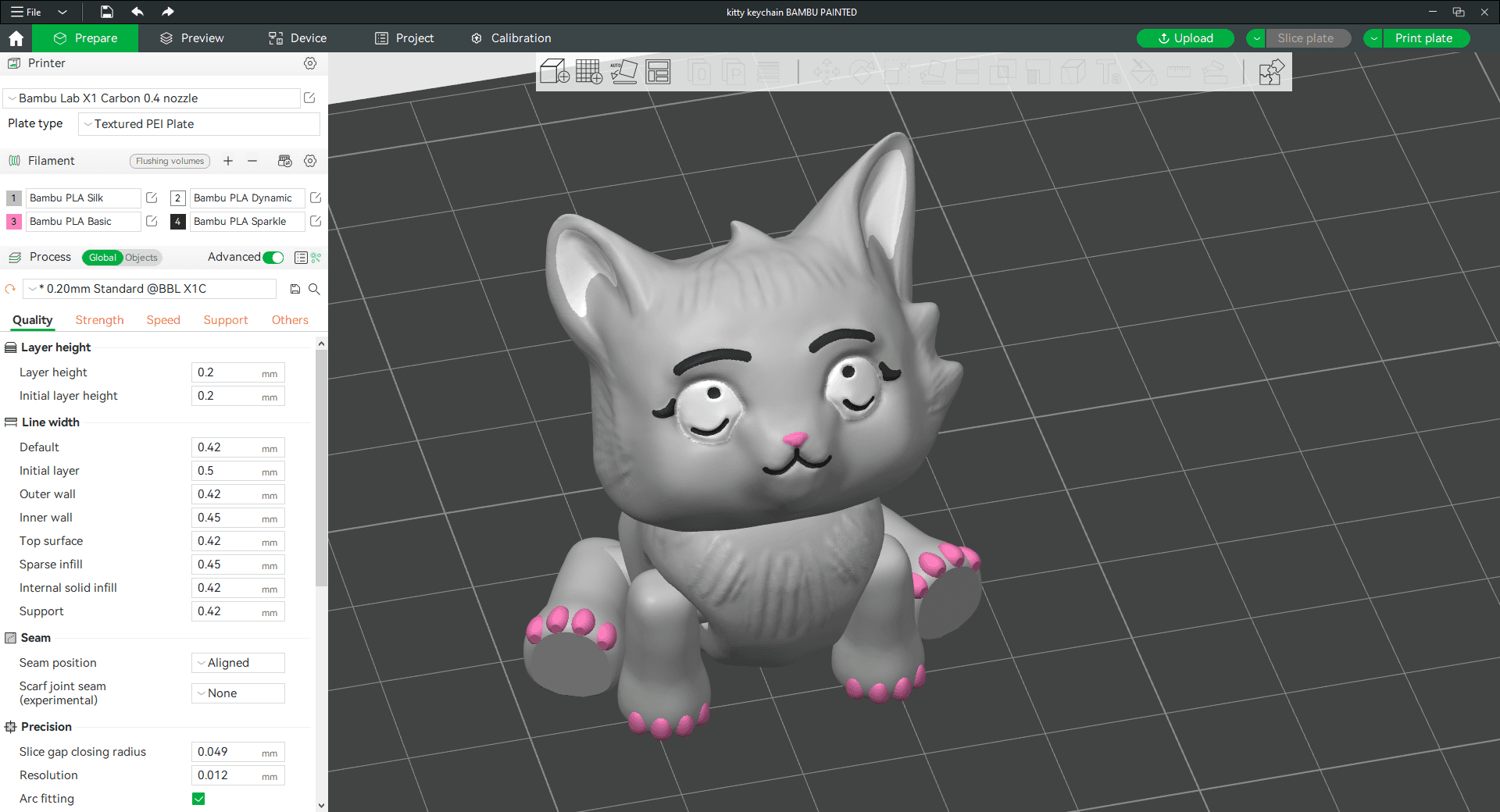Go to the Home screen icon
Image resolution: width=1500 pixels, height=812 pixels.
pos(16,38)
